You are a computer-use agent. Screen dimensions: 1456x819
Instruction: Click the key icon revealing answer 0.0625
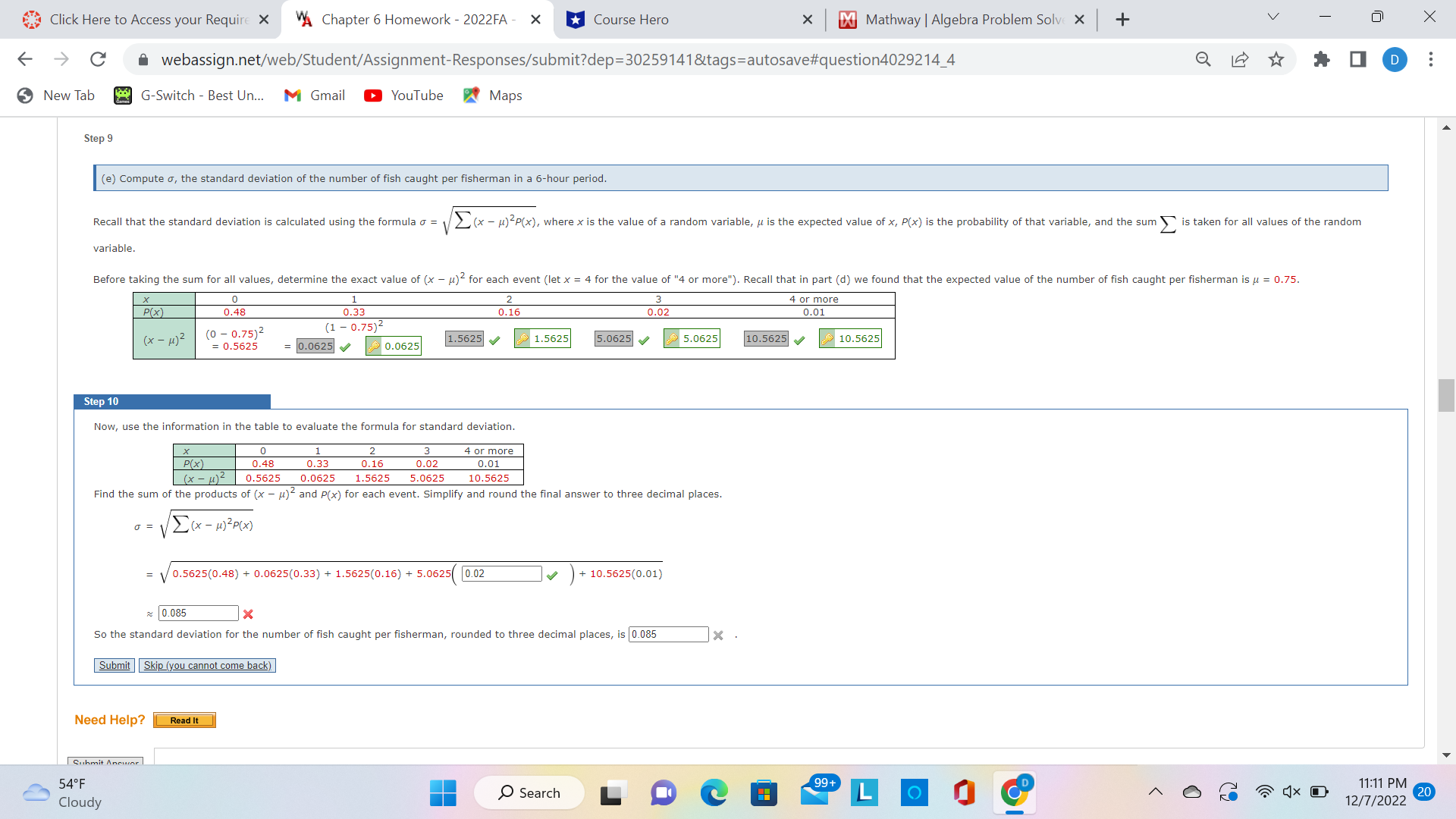(x=374, y=346)
